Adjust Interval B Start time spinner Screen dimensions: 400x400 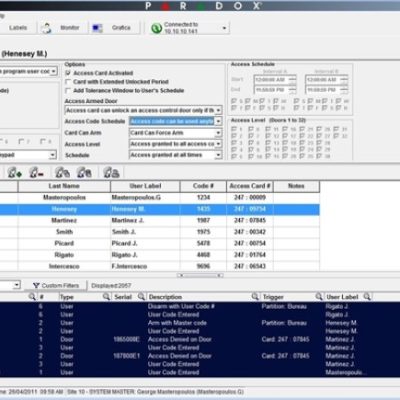coord(344,80)
